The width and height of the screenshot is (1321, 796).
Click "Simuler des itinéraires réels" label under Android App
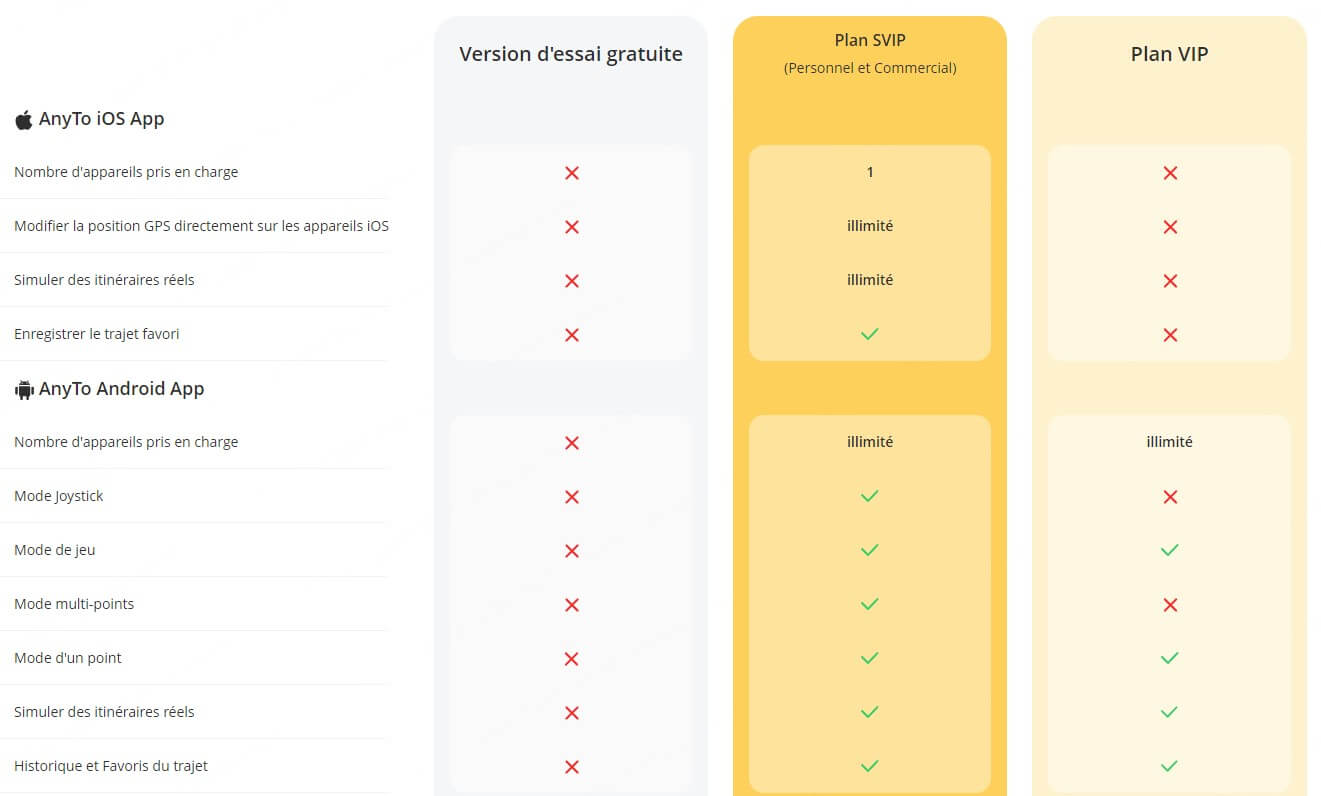[104, 712]
